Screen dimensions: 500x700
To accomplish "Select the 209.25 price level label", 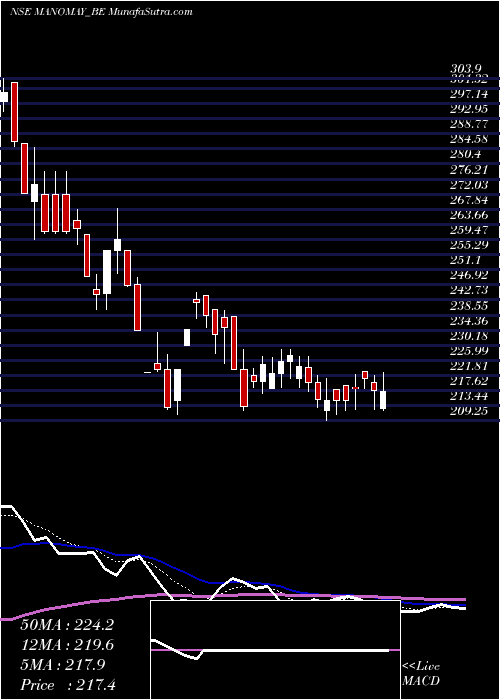I will [469, 411].
